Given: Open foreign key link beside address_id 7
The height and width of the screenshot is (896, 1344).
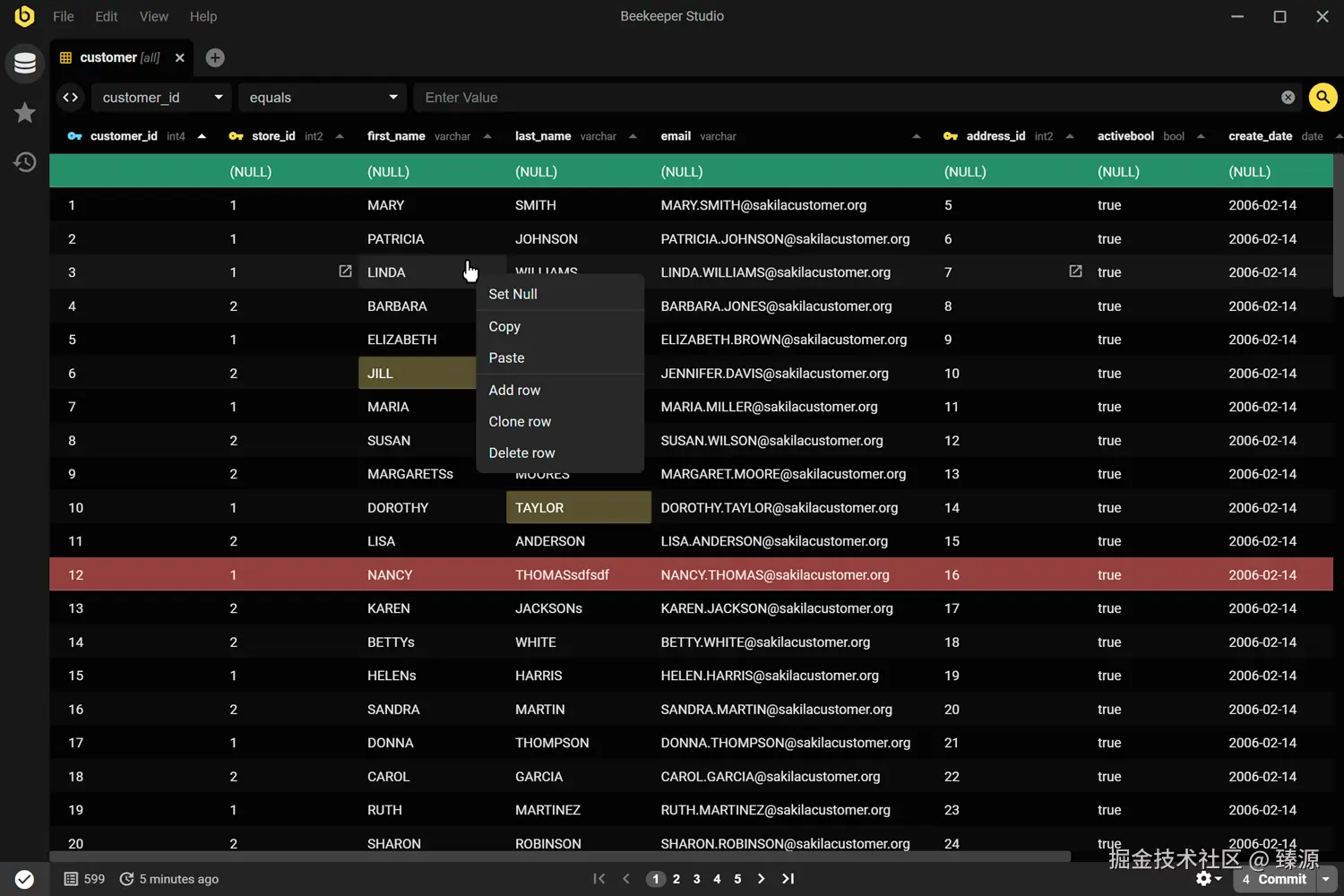Looking at the screenshot, I should pos(1075,271).
